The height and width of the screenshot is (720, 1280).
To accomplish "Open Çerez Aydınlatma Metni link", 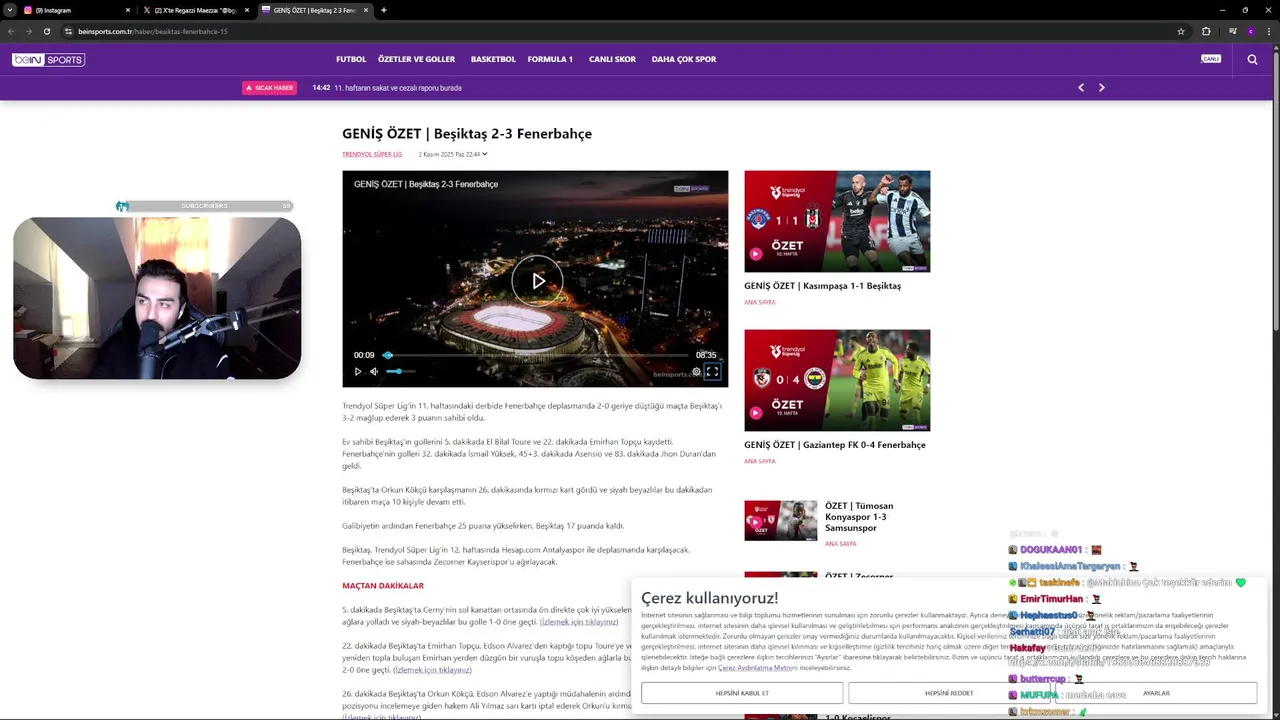I will coord(756,667).
